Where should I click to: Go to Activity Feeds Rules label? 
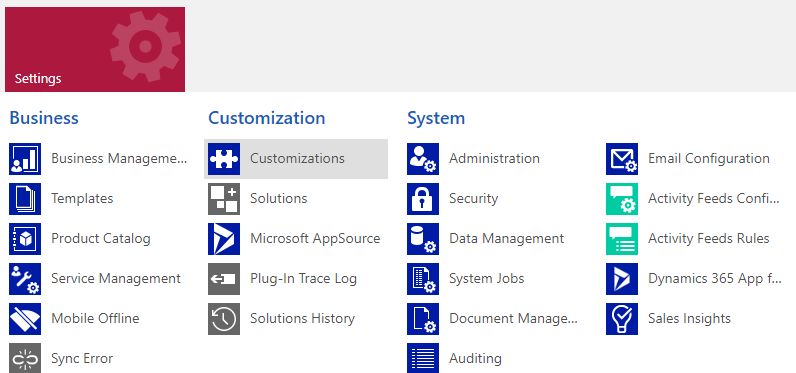[709, 239]
